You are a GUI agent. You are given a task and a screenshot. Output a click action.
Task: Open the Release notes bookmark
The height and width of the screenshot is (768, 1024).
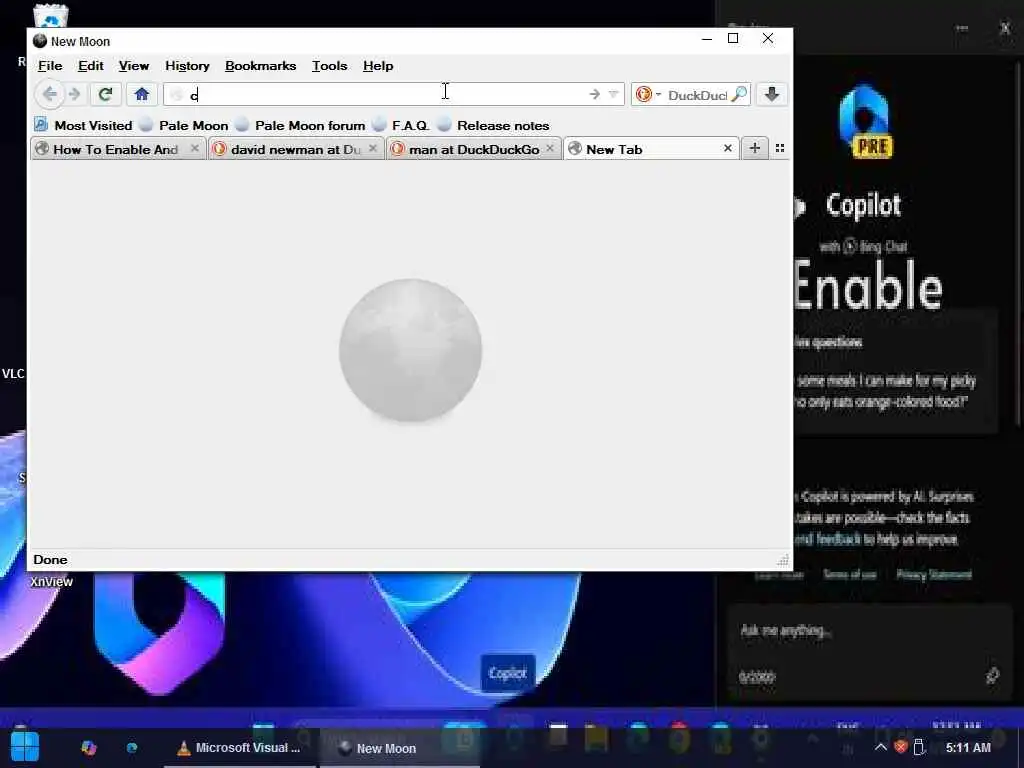tap(494, 125)
